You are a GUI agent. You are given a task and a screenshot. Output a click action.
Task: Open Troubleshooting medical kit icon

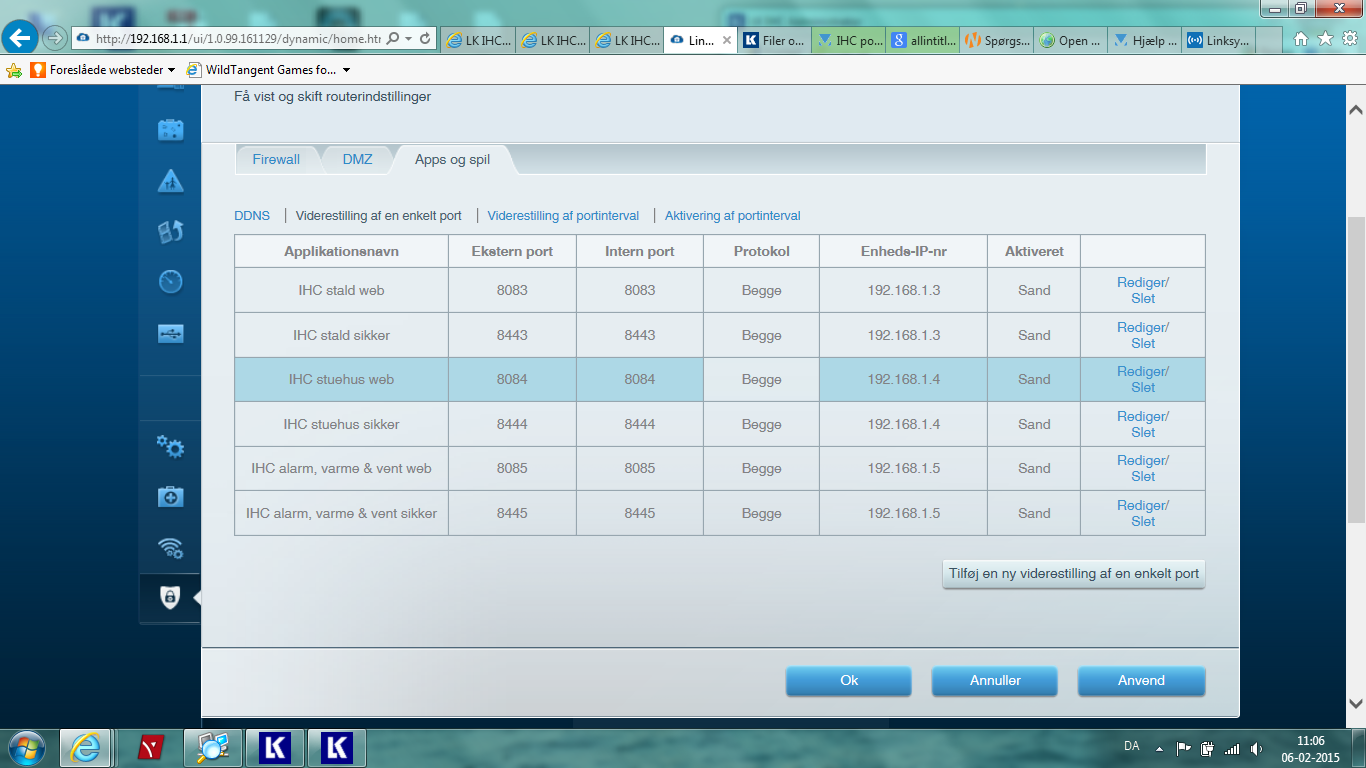pyautogui.click(x=171, y=497)
